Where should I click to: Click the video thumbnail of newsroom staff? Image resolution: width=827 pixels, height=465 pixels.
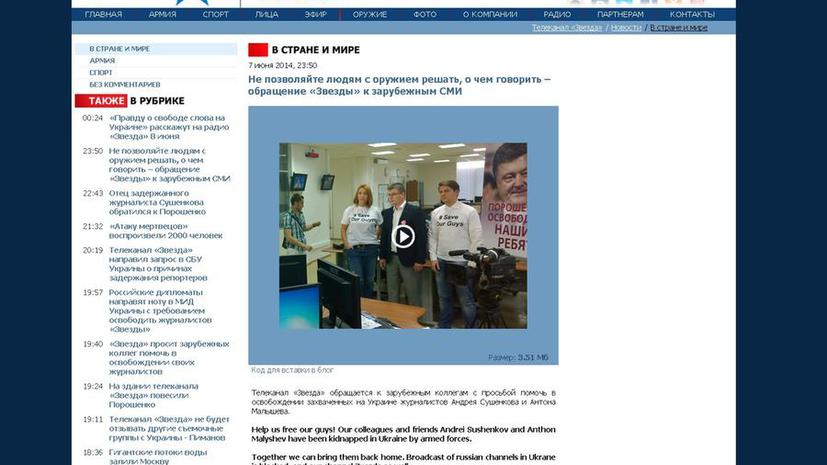point(403,236)
